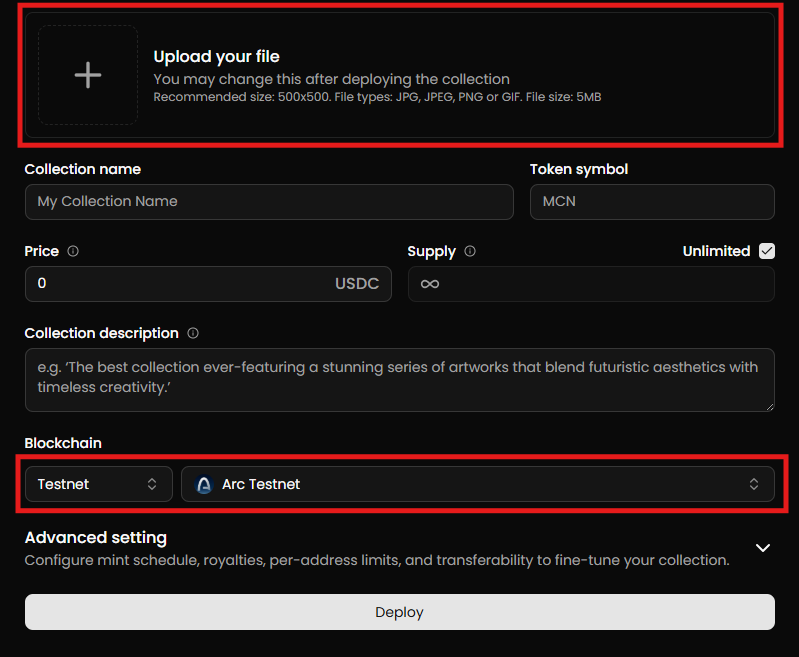Select the Price input field
This screenshot has height=657, width=799.
[180, 284]
